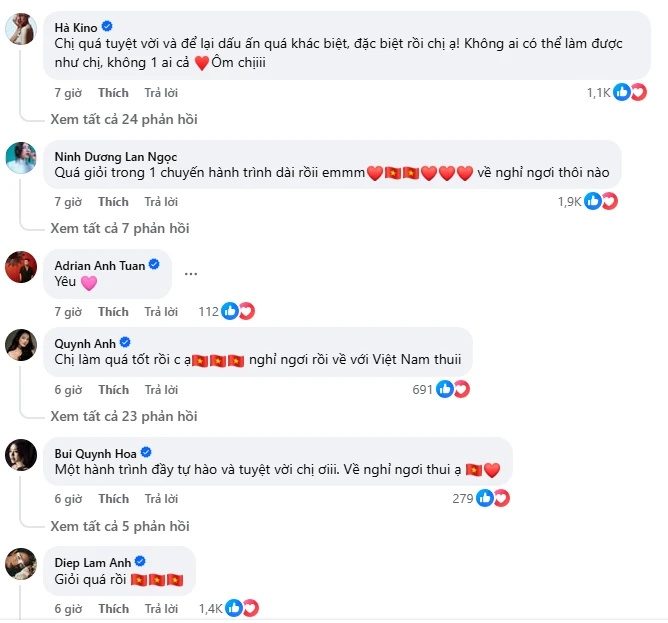The width and height of the screenshot is (668, 623).
Task: Reply to Bui Quynh Hoa's comment
Action: 160,498
